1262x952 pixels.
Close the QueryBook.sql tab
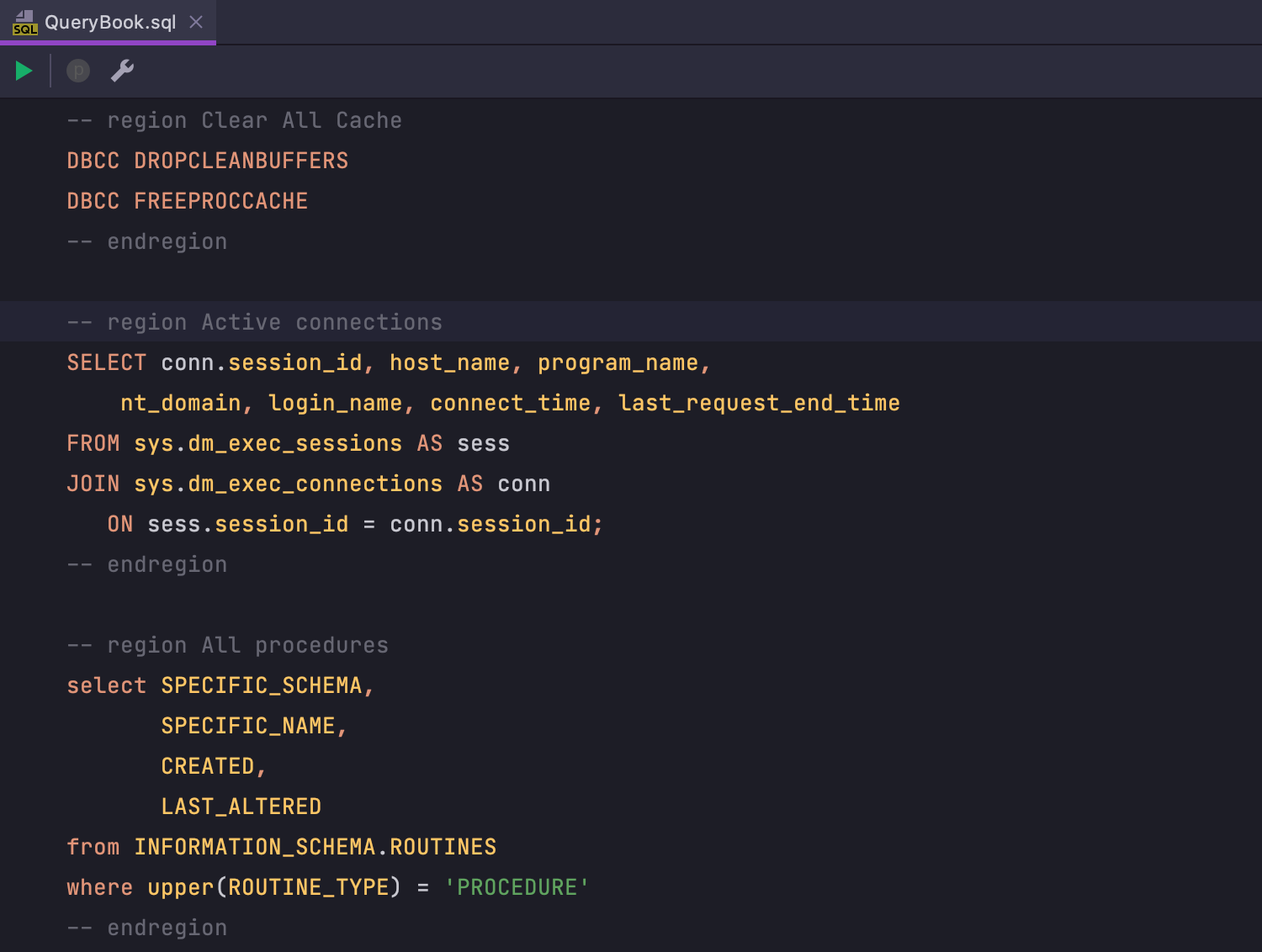[196, 22]
